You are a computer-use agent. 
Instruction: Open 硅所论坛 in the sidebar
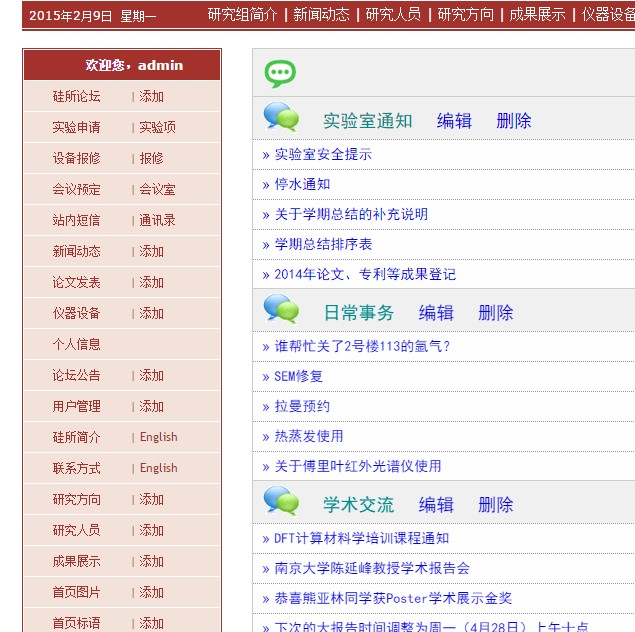[77, 96]
